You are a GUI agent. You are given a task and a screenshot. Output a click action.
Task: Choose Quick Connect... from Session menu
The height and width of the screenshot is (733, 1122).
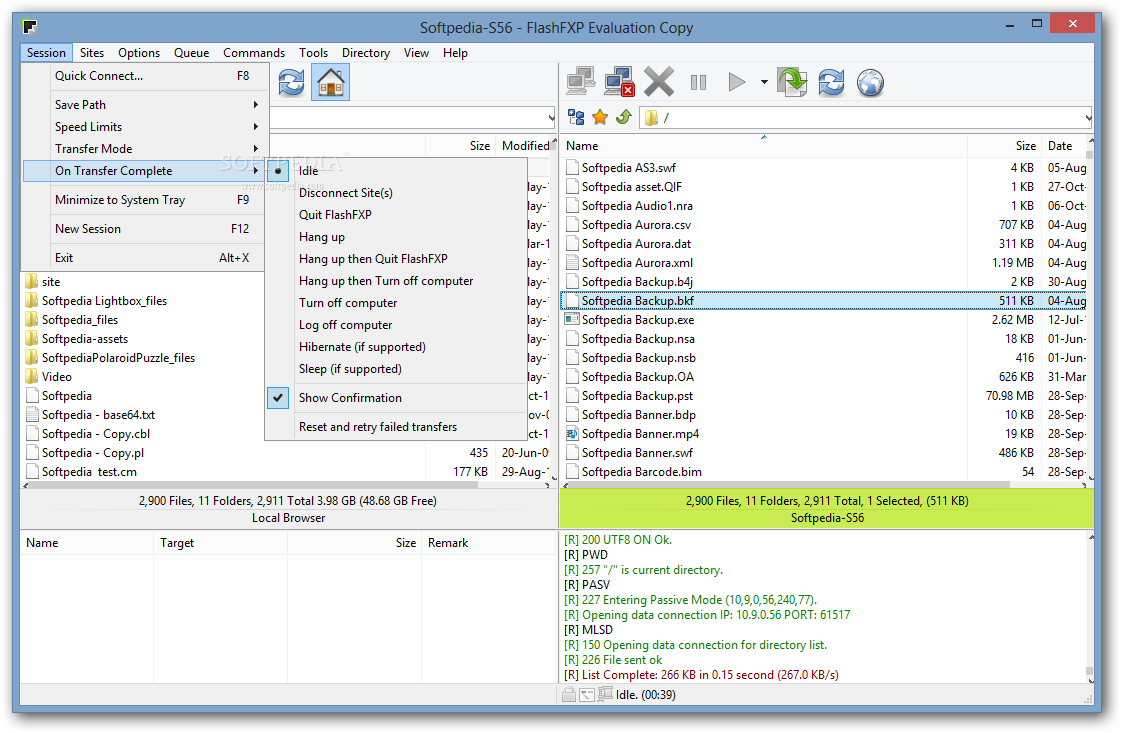point(145,76)
